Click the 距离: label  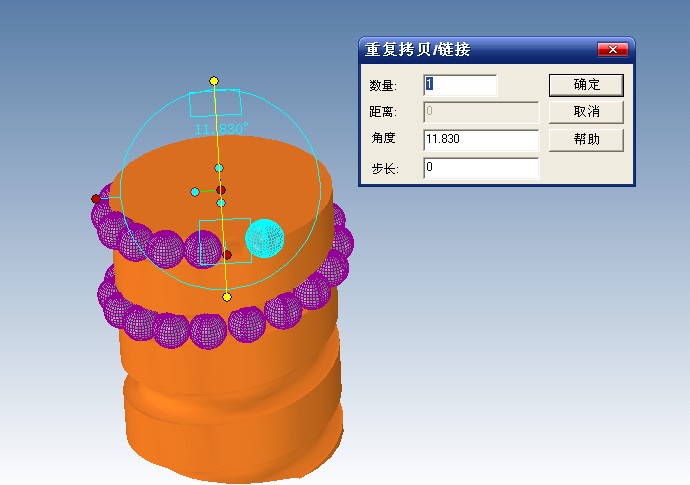point(383,112)
